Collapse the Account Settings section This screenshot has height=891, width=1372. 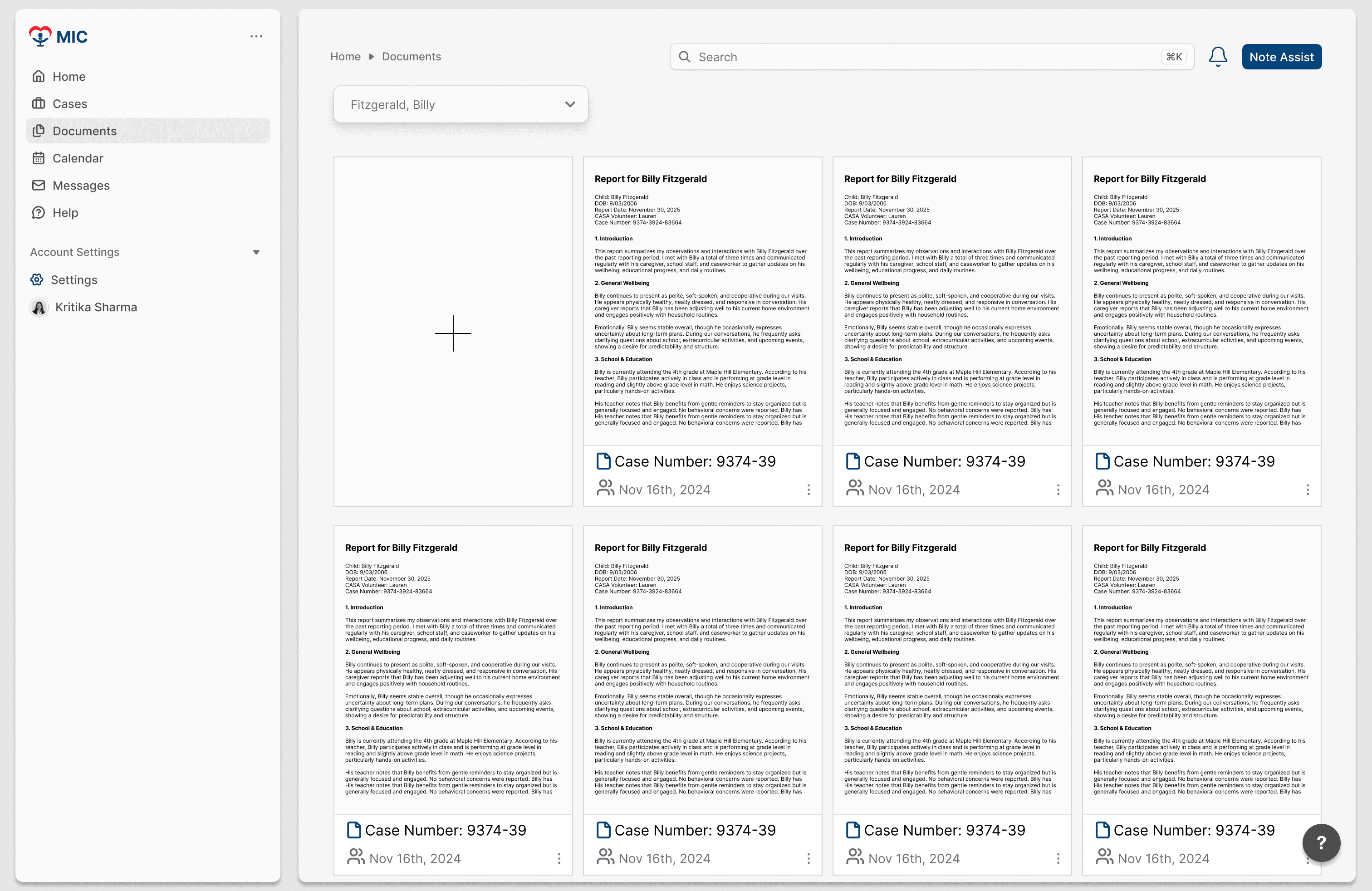pos(256,252)
